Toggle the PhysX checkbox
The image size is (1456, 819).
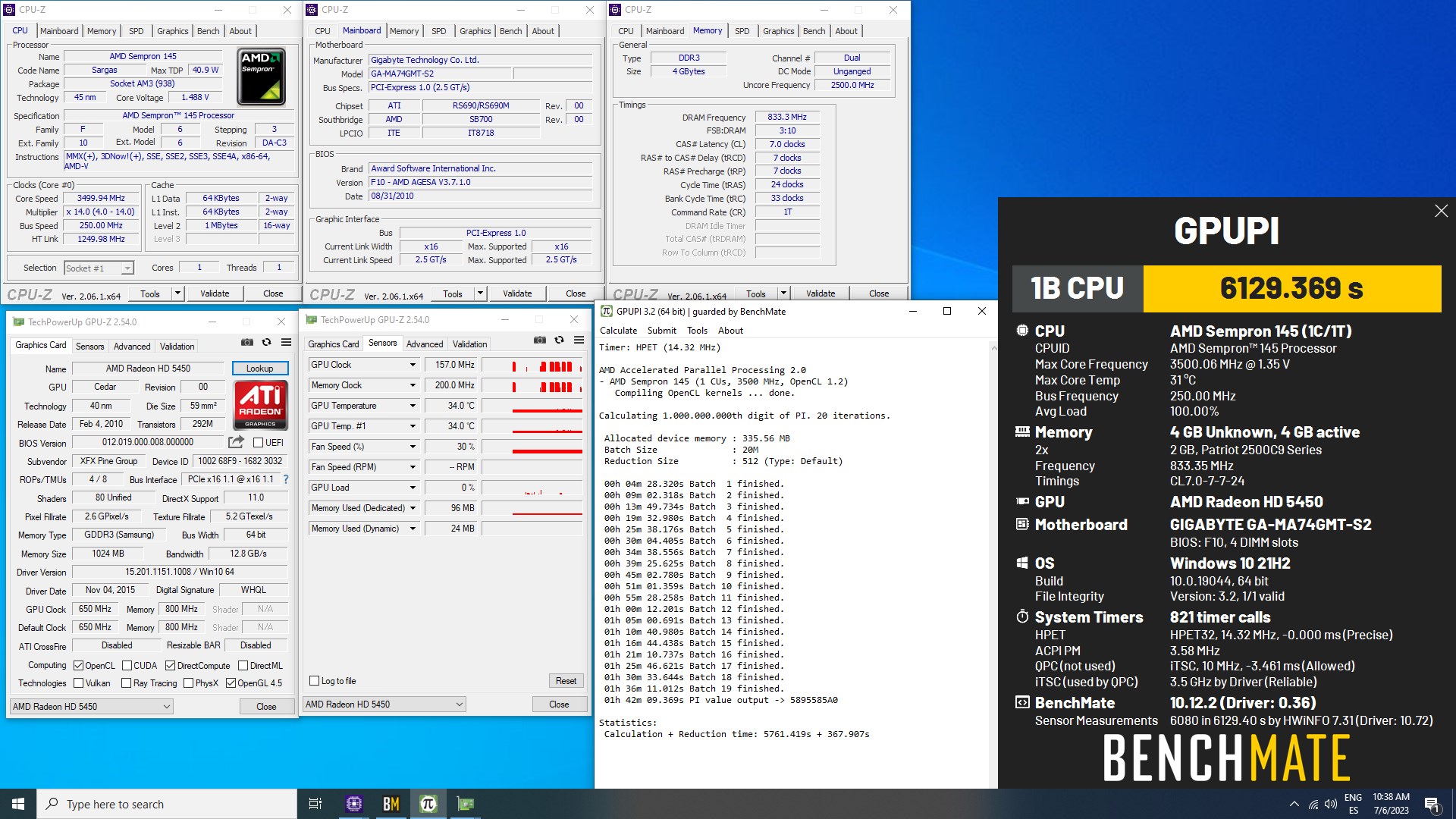tap(188, 683)
